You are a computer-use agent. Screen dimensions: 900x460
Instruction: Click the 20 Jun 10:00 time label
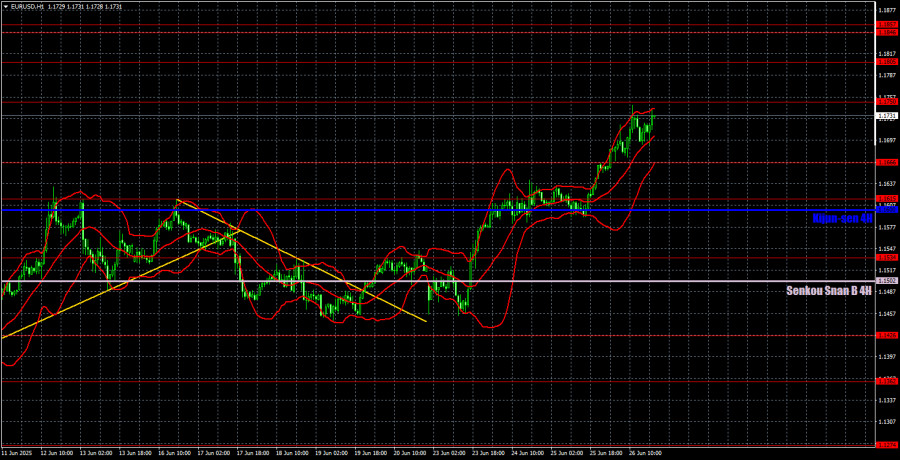point(412,453)
